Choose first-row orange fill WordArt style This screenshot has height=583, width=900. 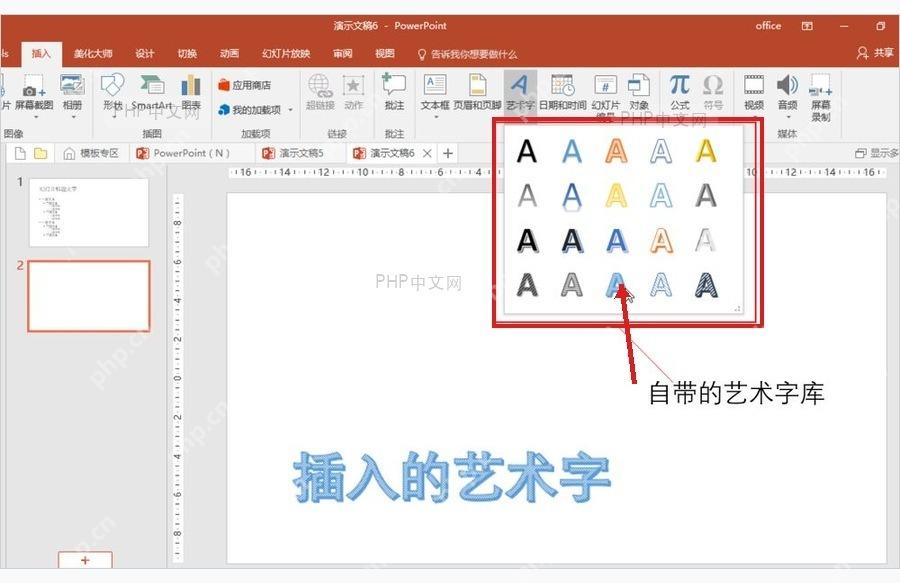(616, 151)
